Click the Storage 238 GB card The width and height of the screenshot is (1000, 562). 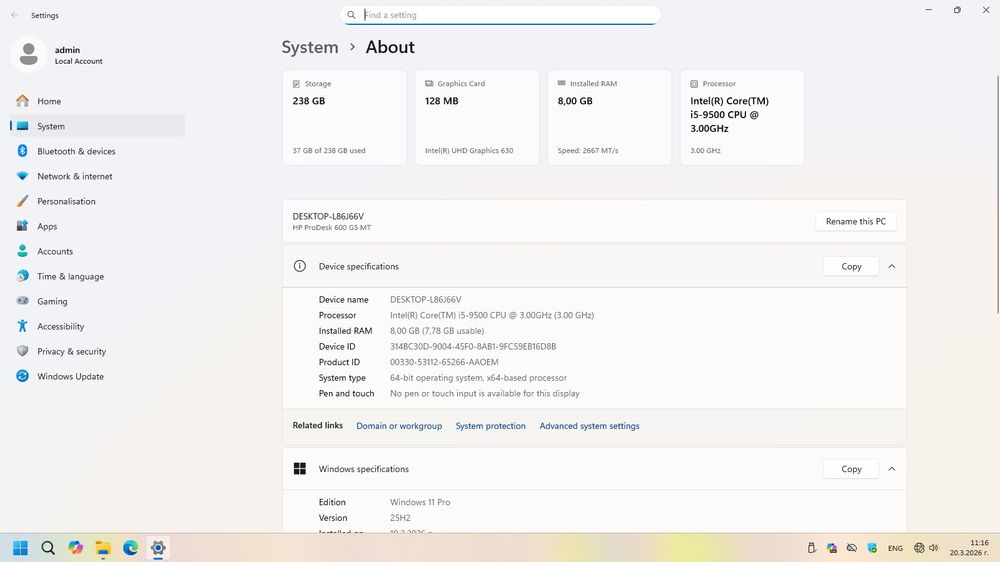click(344, 117)
